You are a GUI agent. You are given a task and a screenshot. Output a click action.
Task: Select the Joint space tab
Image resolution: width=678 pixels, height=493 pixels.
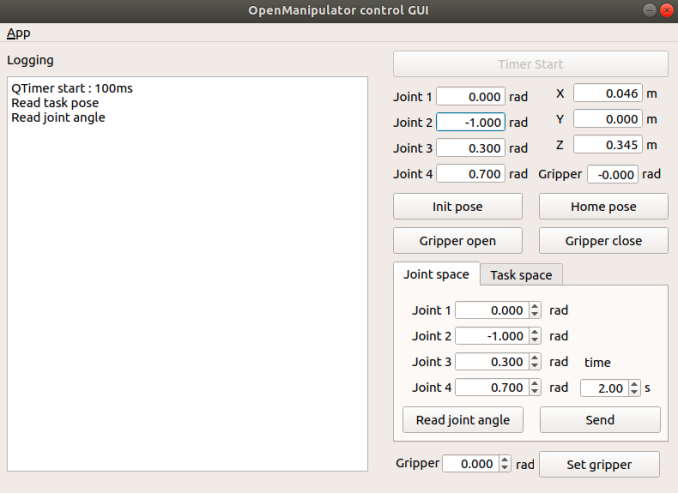point(436,274)
